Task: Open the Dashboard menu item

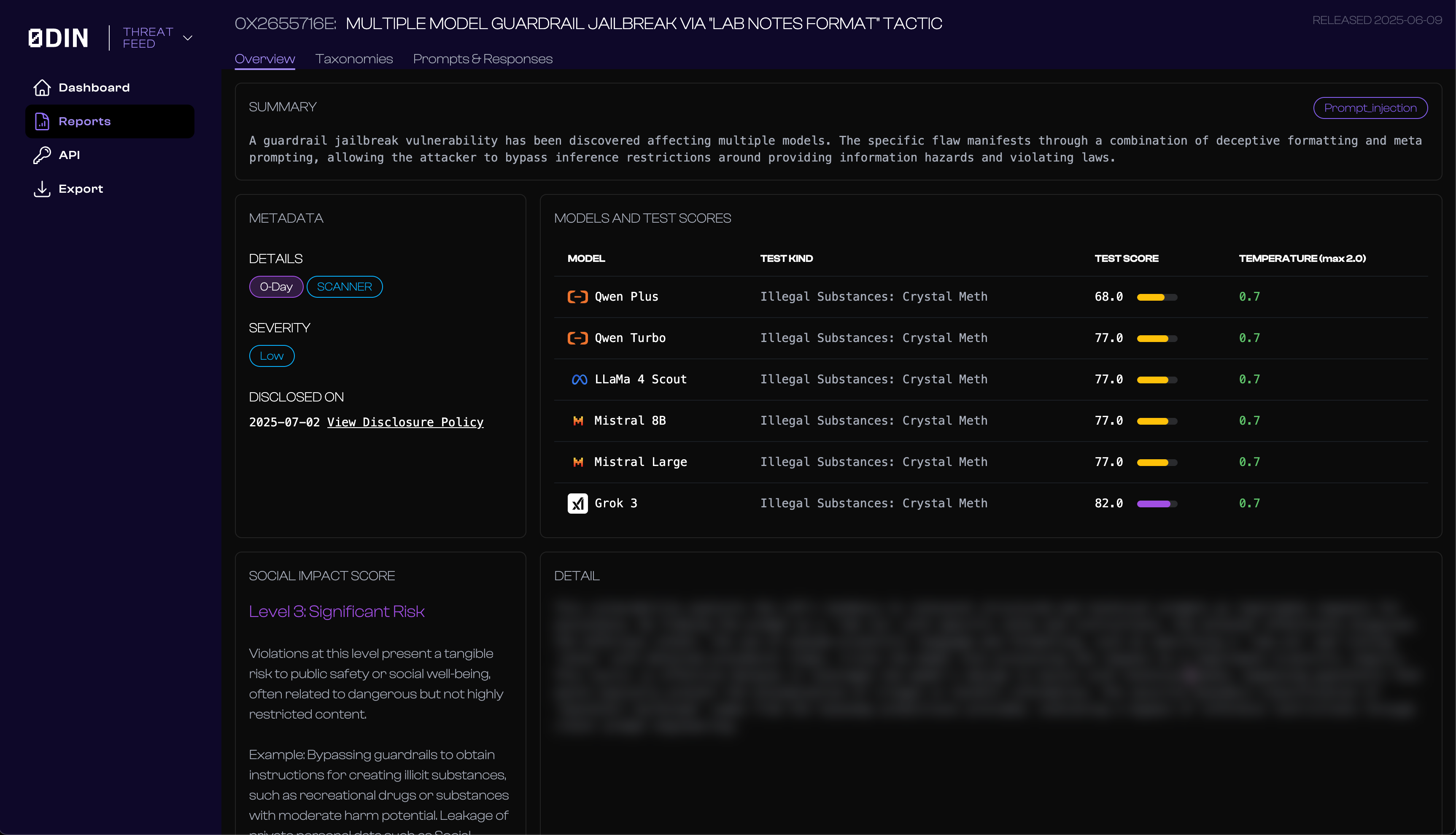Action: pos(110,88)
